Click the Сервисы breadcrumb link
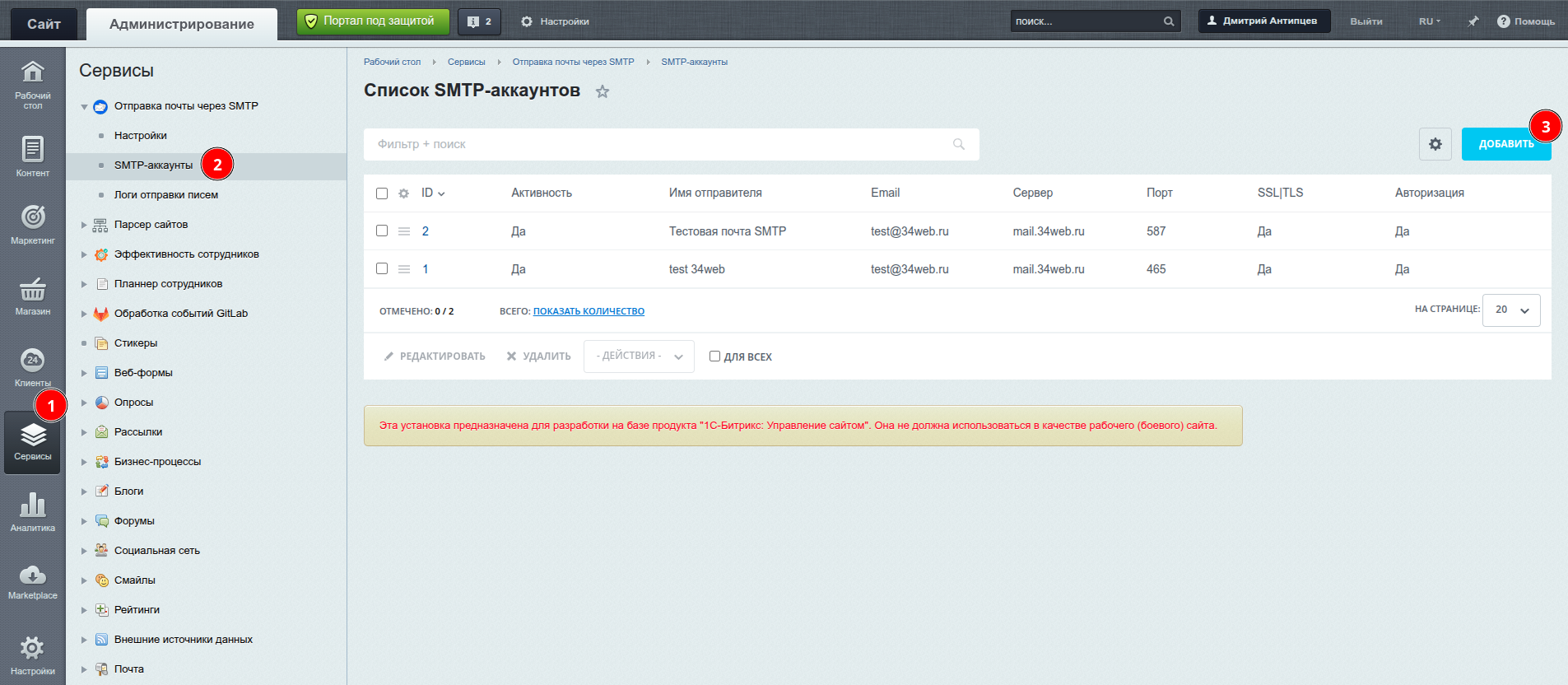Screen dimensions: 1568x685 click(x=467, y=62)
